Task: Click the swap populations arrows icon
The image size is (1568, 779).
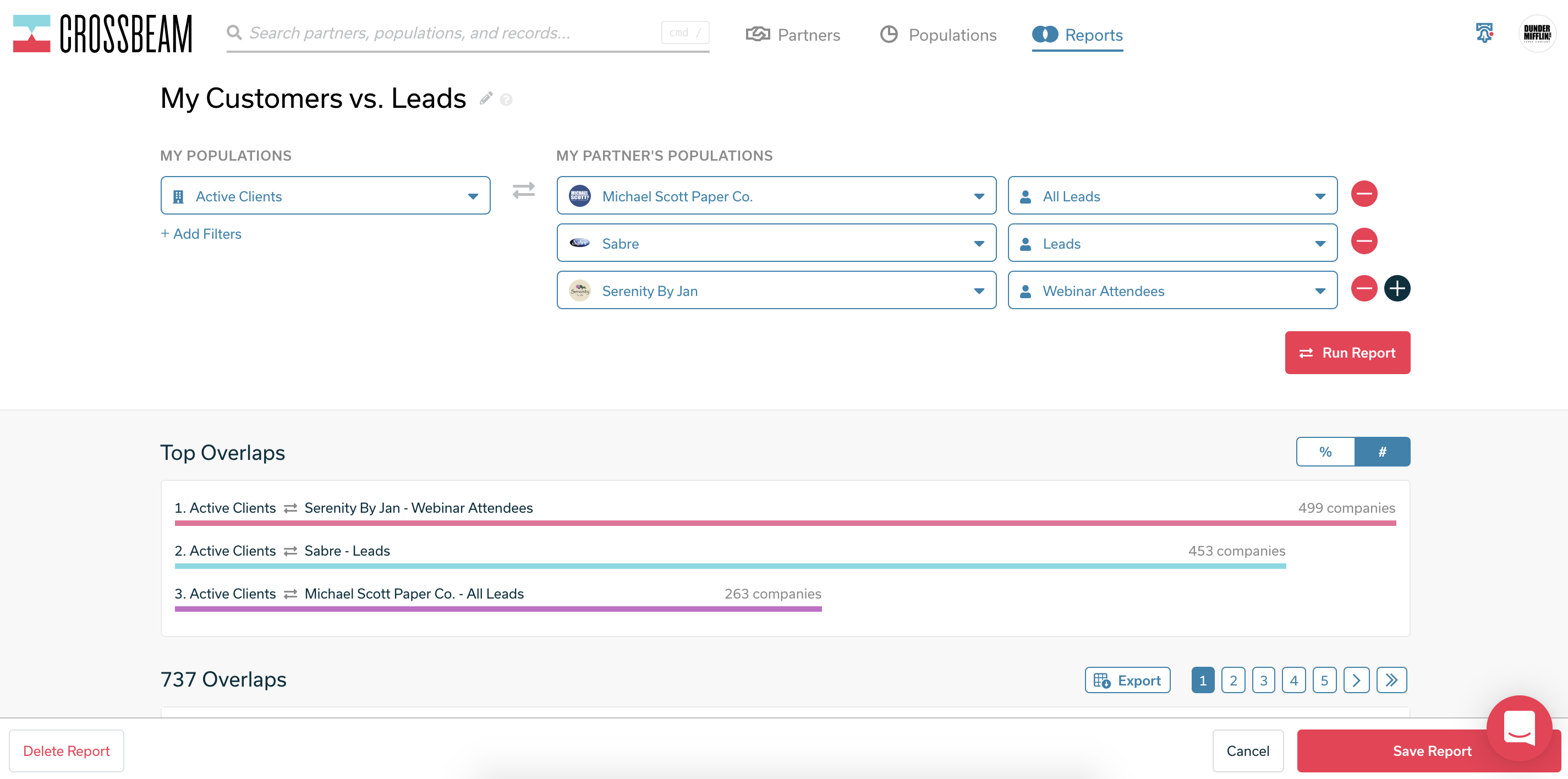Action: point(523,190)
